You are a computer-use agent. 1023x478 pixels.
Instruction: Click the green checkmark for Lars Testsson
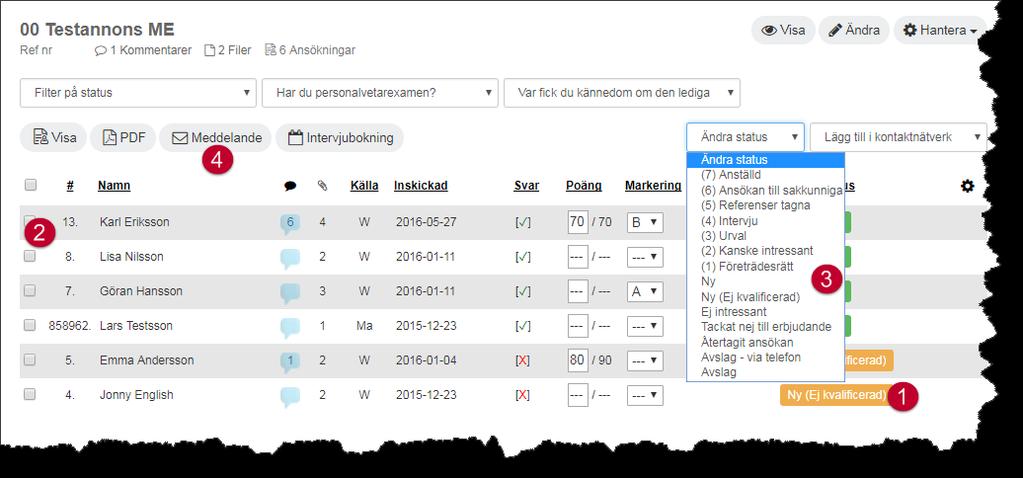pos(523,326)
